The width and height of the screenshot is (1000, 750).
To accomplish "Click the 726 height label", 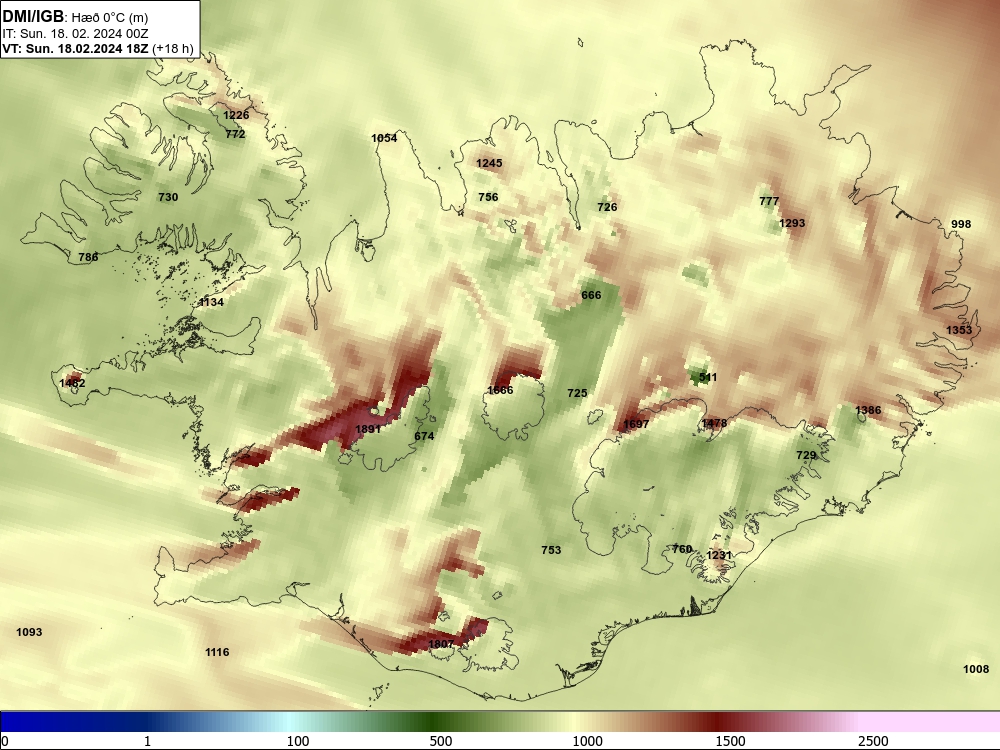I will pos(607,207).
